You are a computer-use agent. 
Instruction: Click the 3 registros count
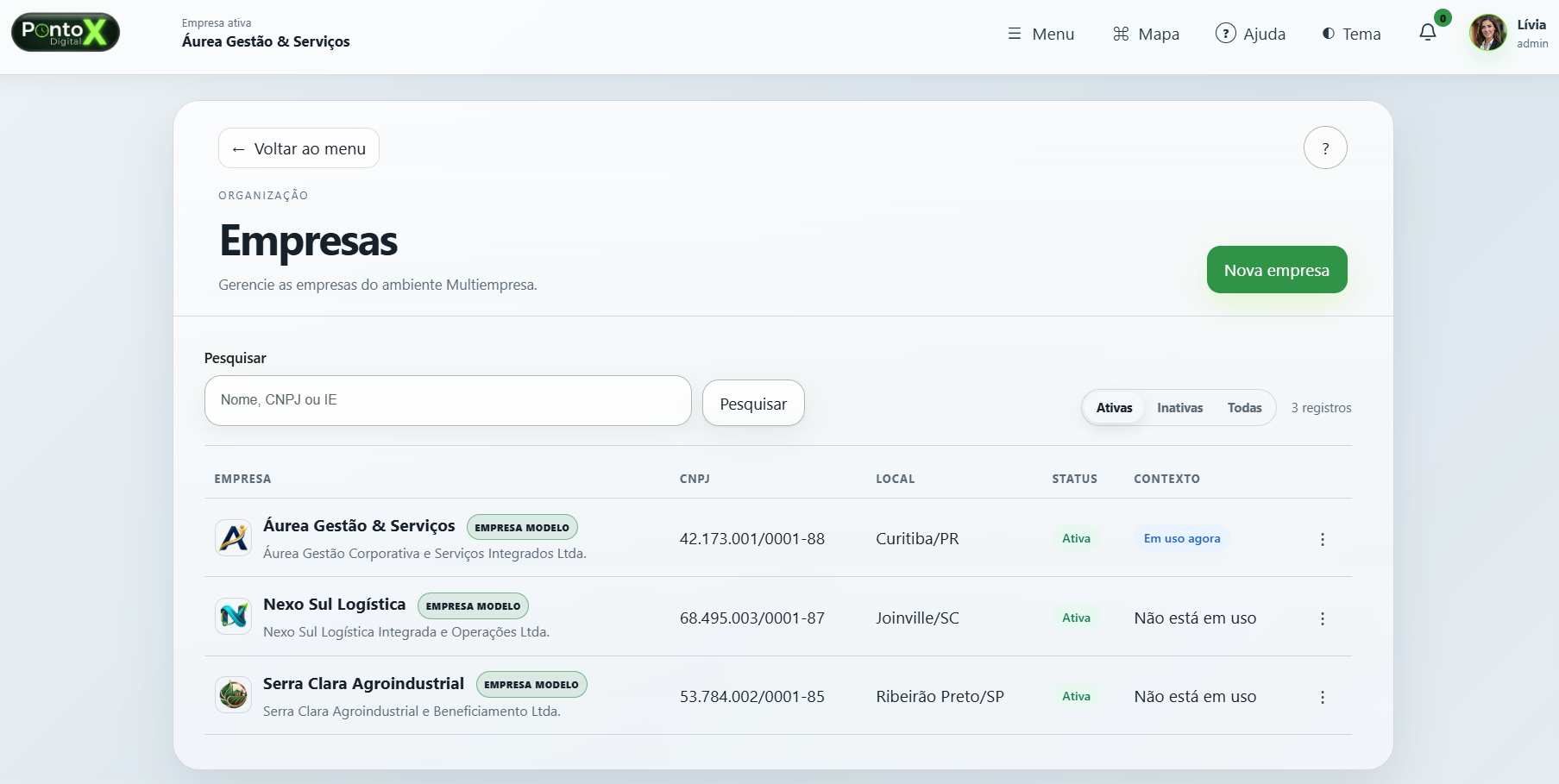pyautogui.click(x=1321, y=408)
